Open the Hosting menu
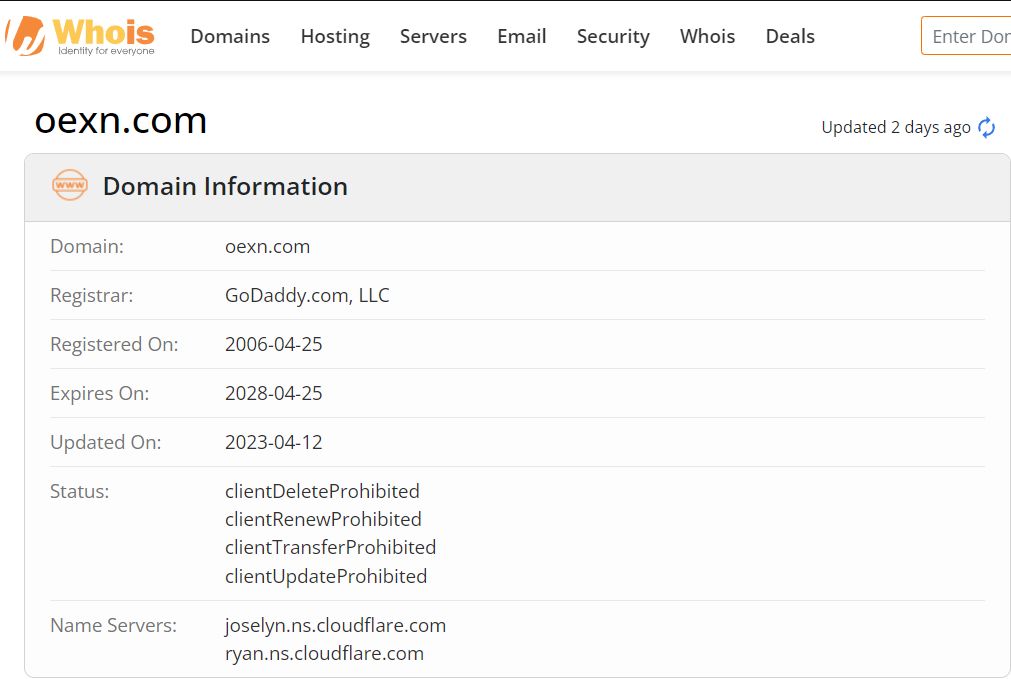Screen dimensions: 1011x679 (x=335, y=36)
